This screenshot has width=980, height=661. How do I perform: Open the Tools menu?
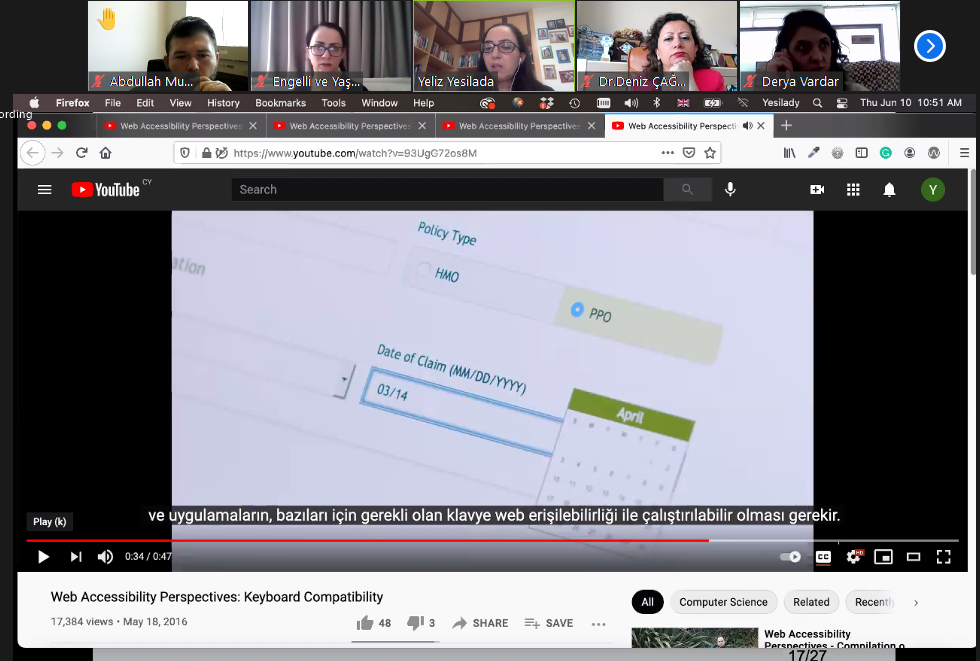[333, 102]
